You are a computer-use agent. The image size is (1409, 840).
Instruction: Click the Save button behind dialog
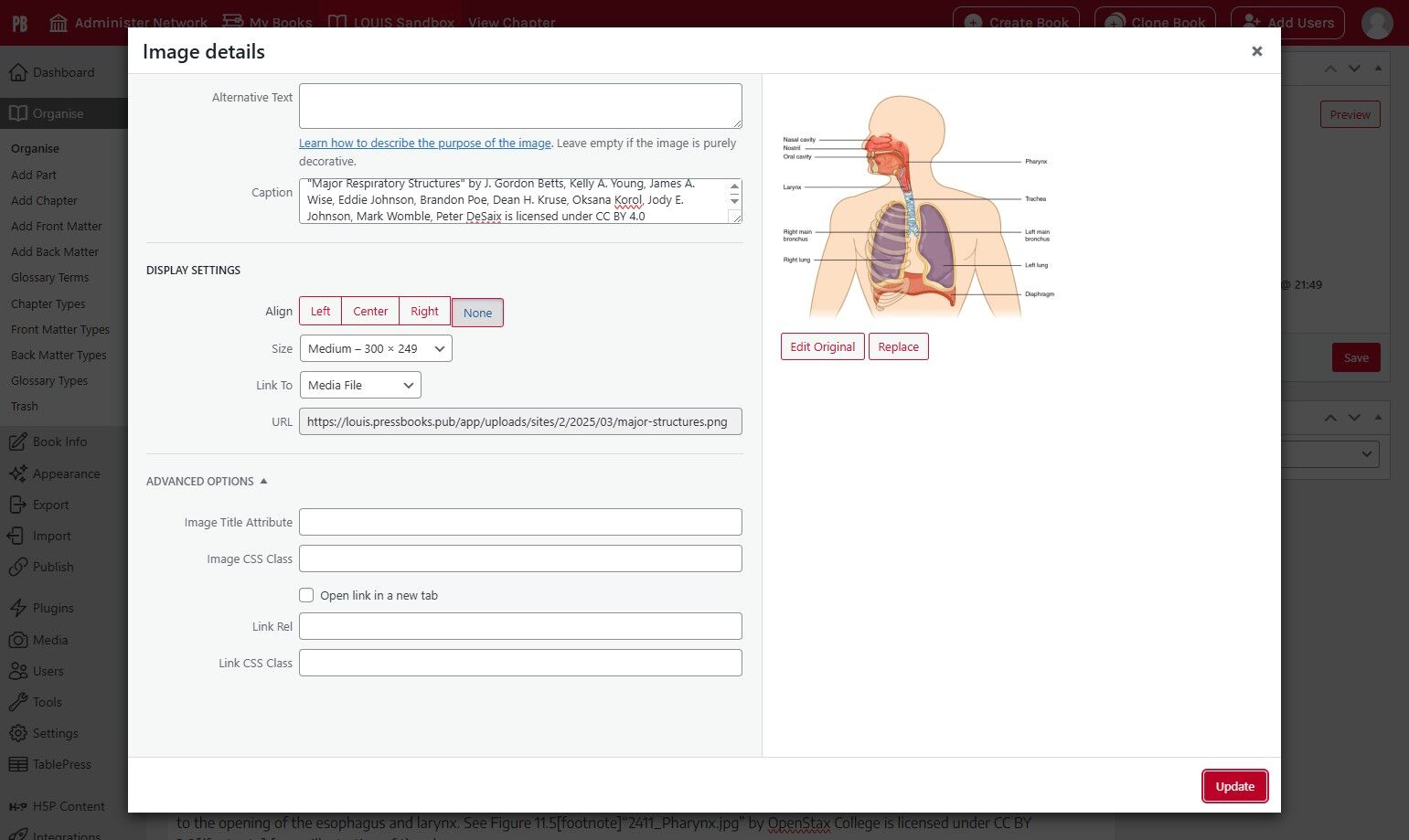1356,357
